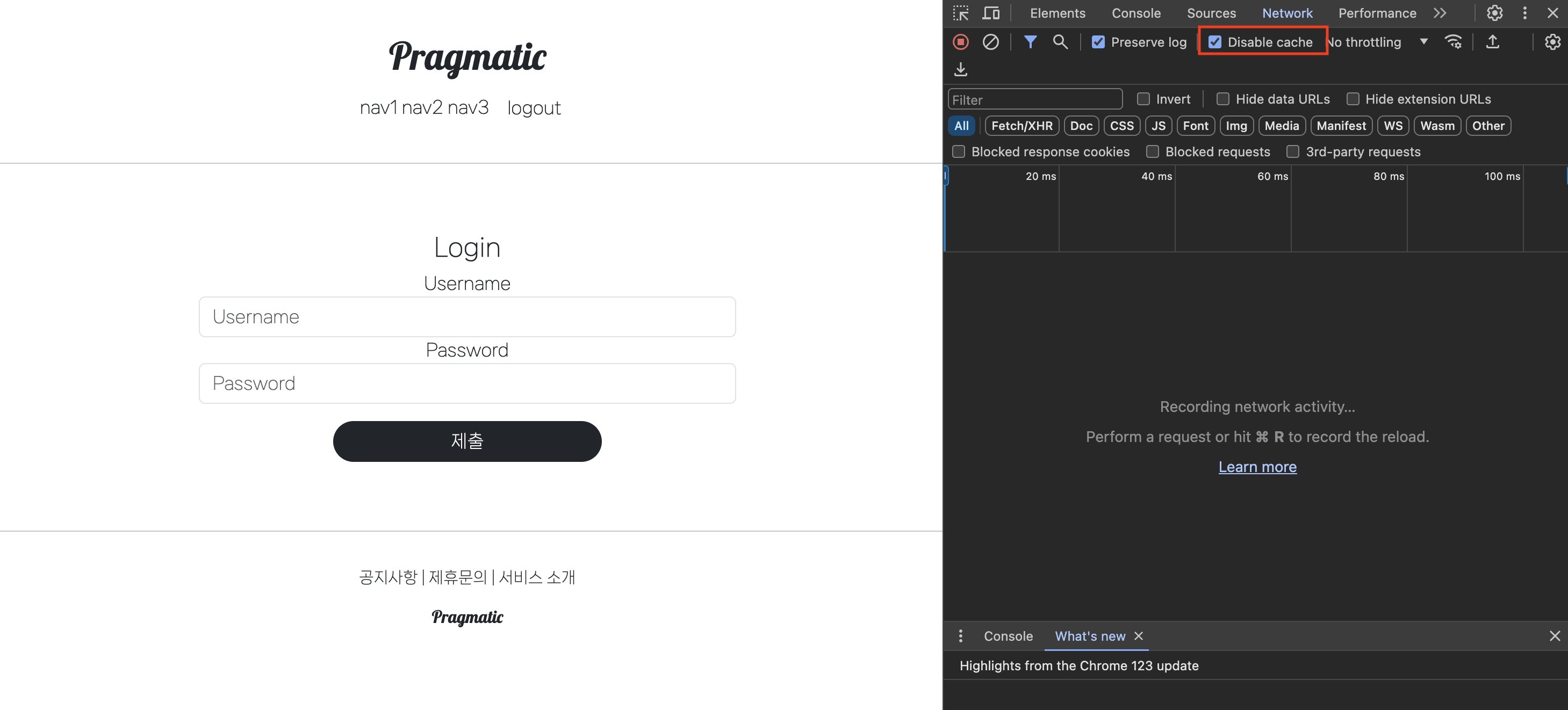Open the No throttling dropdown

click(1377, 42)
